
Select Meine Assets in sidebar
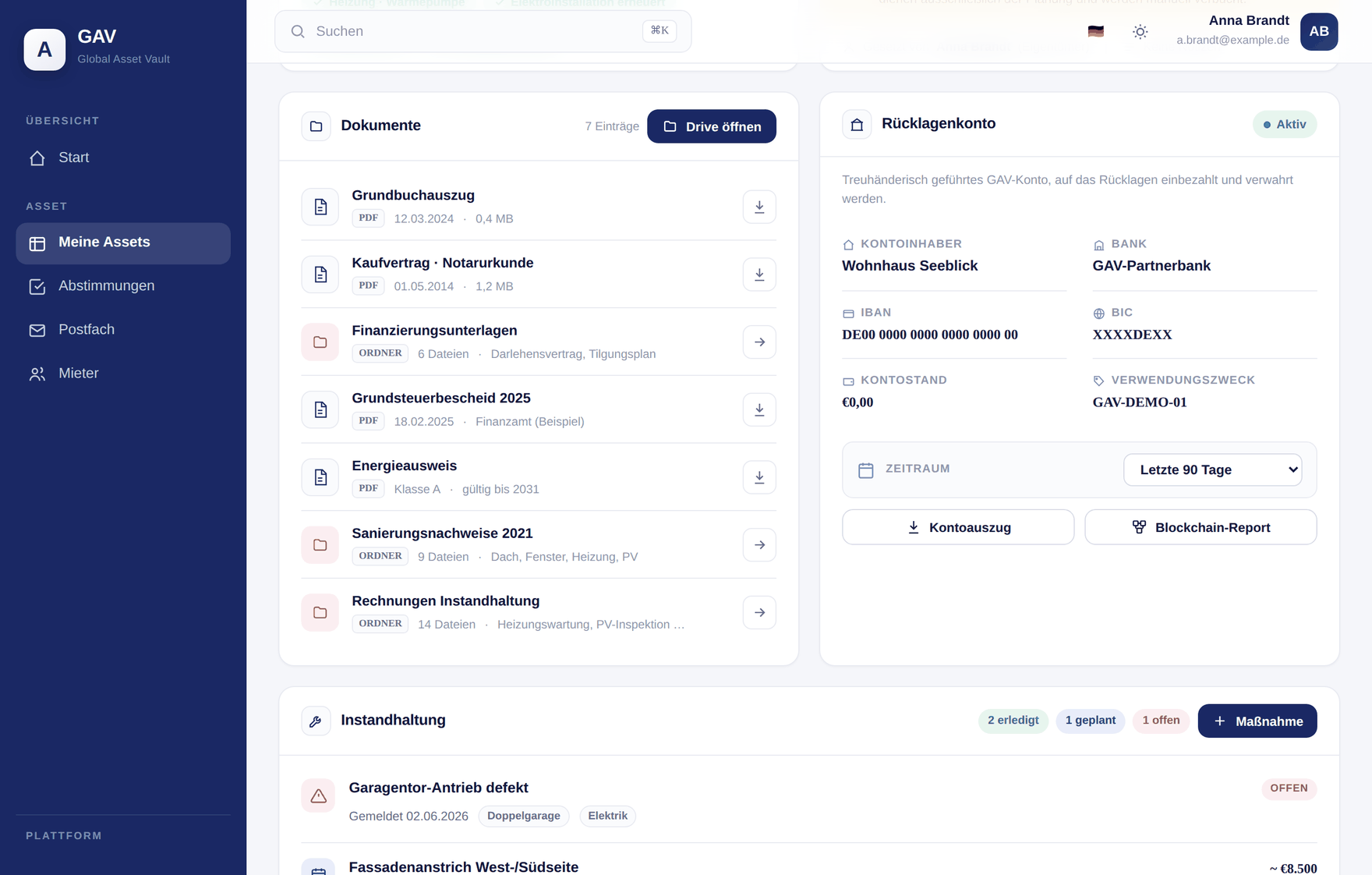pyautogui.click(x=123, y=243)
